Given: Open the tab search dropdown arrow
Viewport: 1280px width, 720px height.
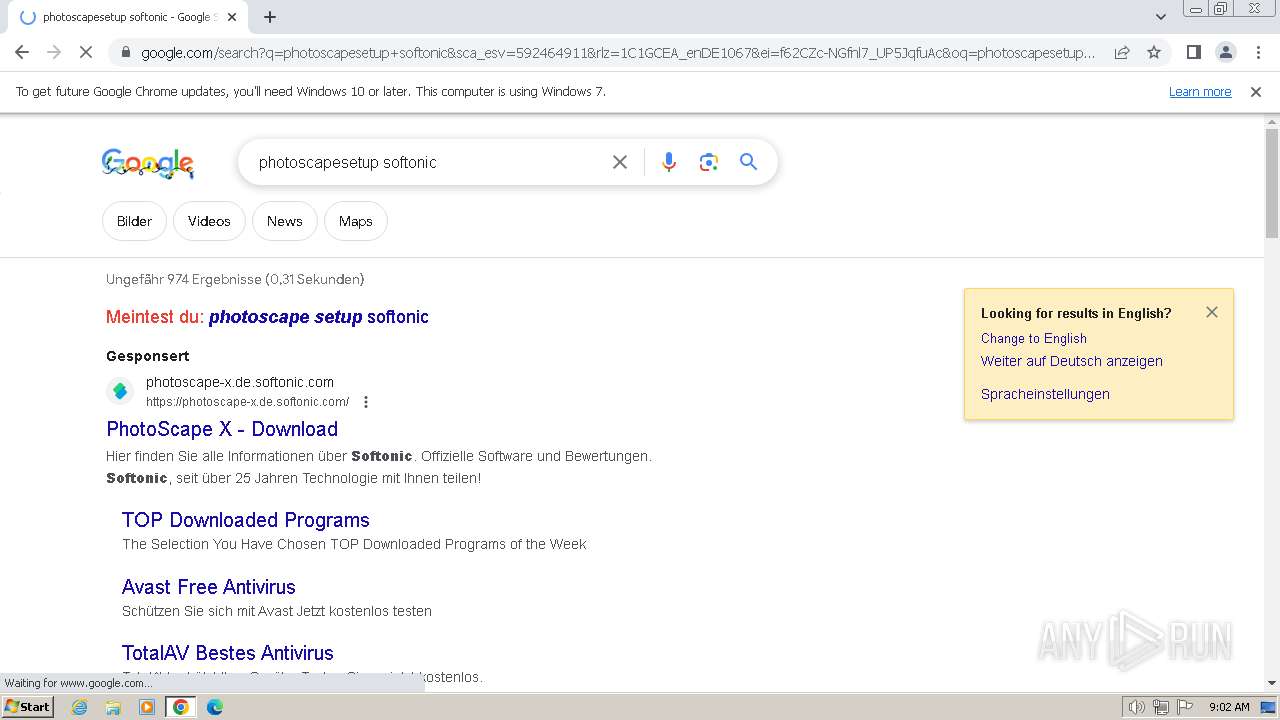Looking at the screenshot, I should 1160,17.
